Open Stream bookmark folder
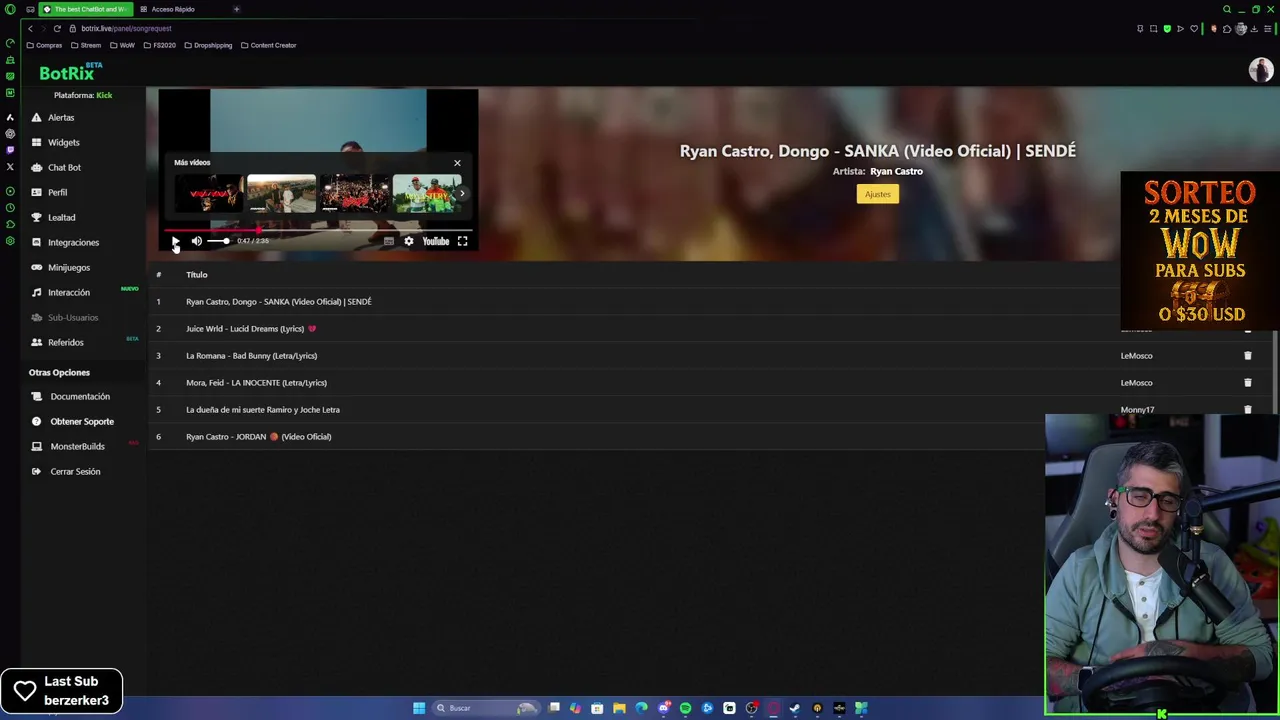 tap(86, 45)
